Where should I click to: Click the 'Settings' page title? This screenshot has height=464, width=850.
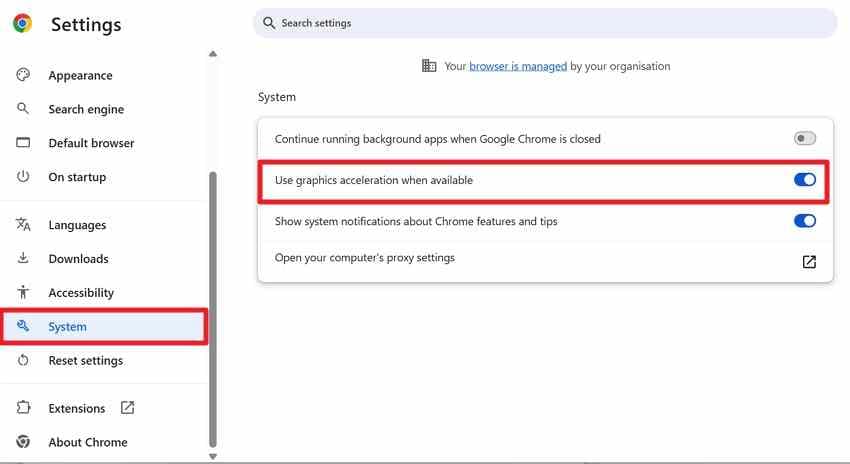86,24
